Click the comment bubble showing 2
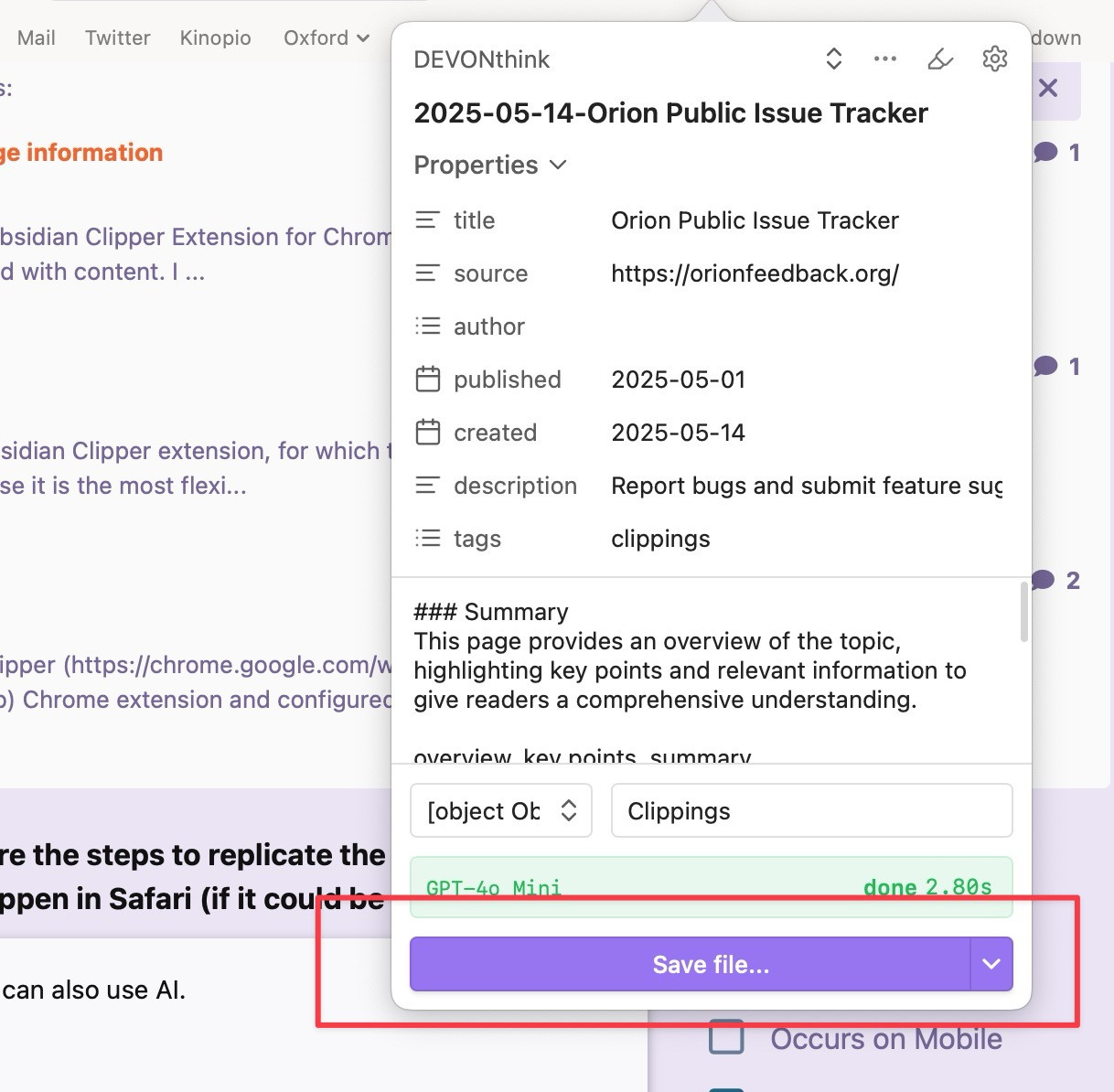The image size is (1114, 1092). coord(1055,581)
